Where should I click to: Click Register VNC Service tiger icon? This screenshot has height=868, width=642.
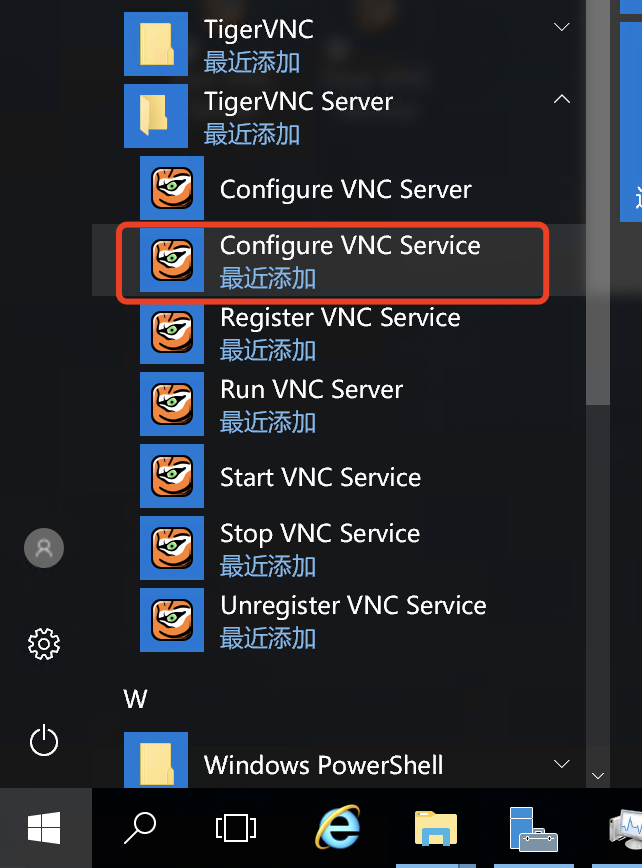[x=172, y=332]
